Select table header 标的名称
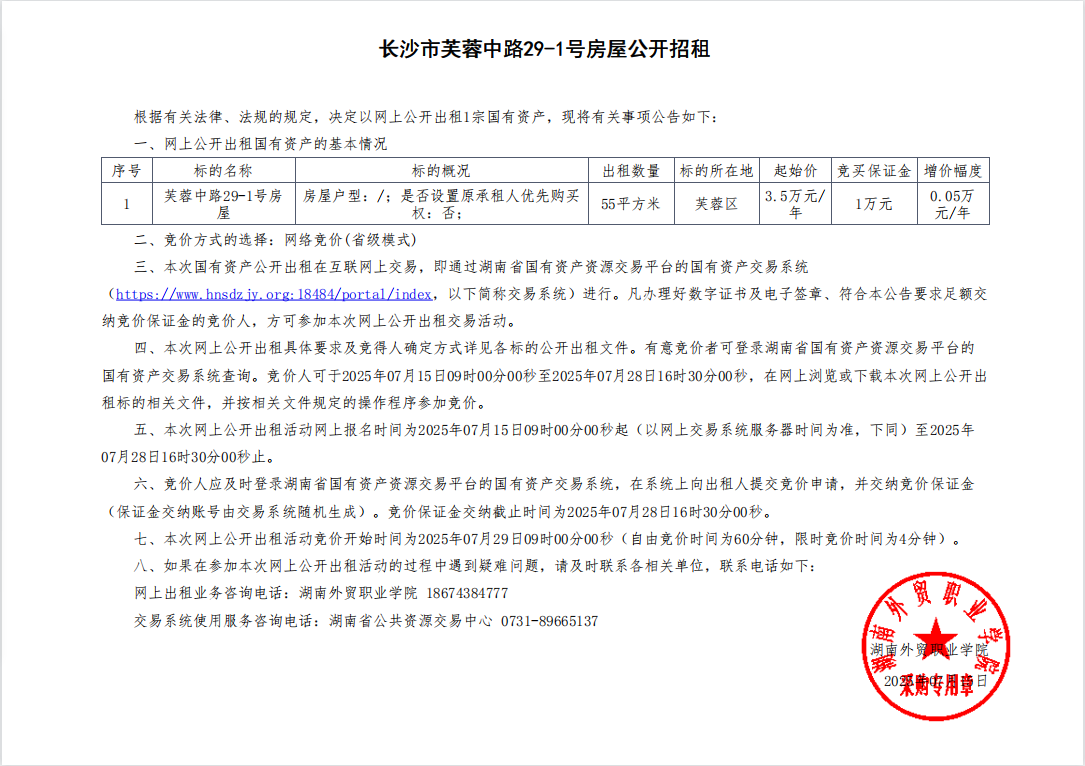This screenshot has width=1085, height=766. pos(224,170)
